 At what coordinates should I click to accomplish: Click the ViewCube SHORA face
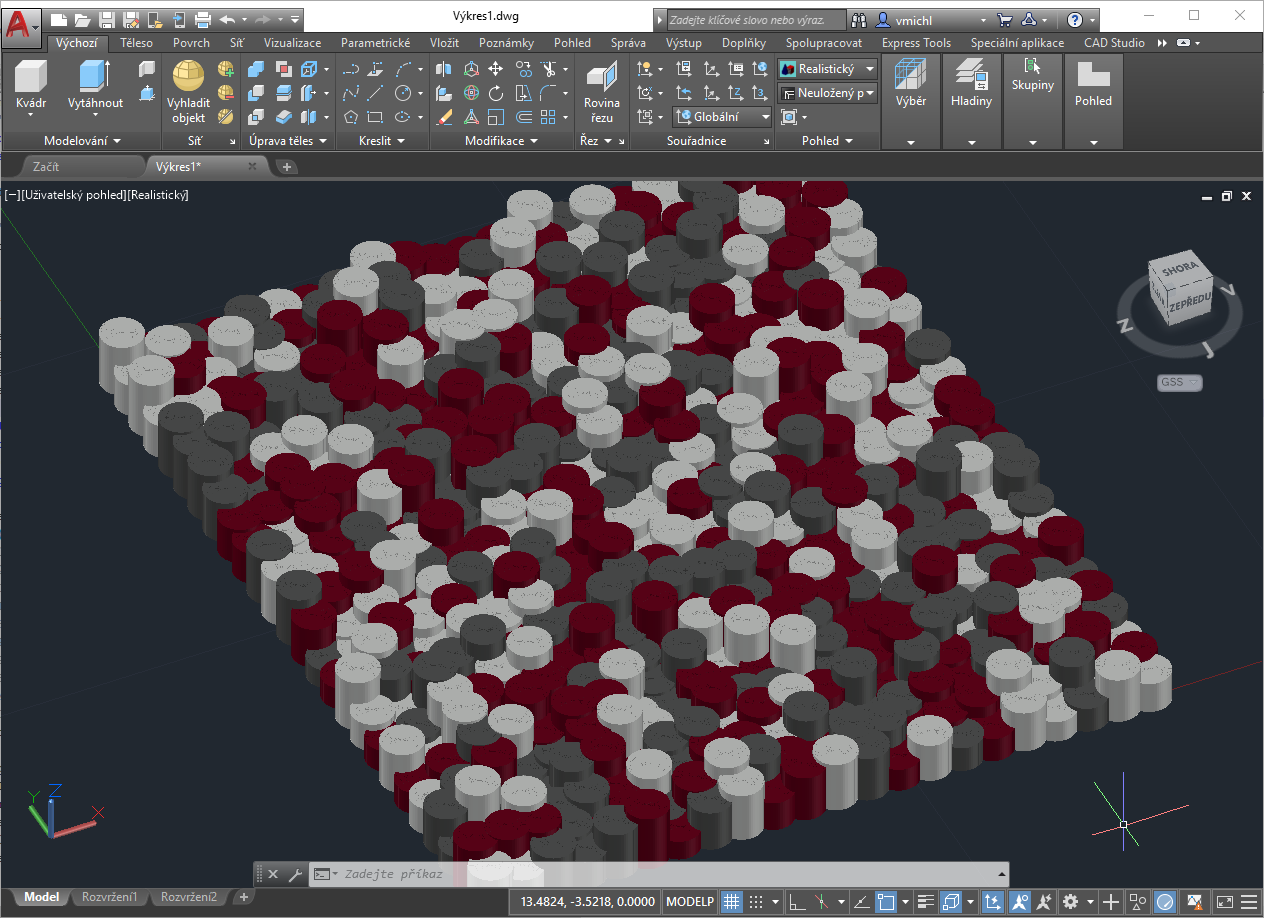[x=1179, y=269]
